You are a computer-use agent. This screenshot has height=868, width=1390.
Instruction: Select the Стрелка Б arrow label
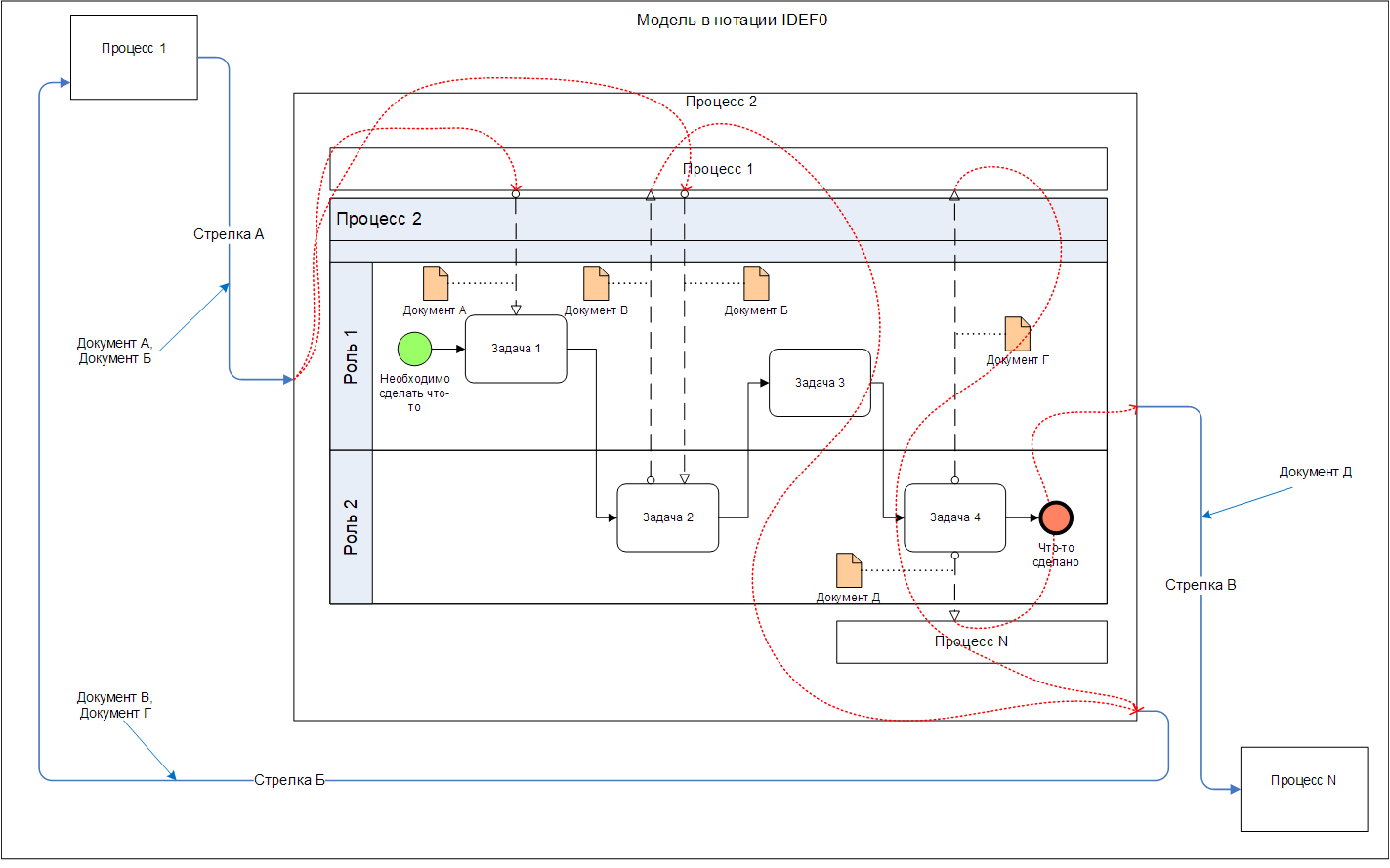289,780
